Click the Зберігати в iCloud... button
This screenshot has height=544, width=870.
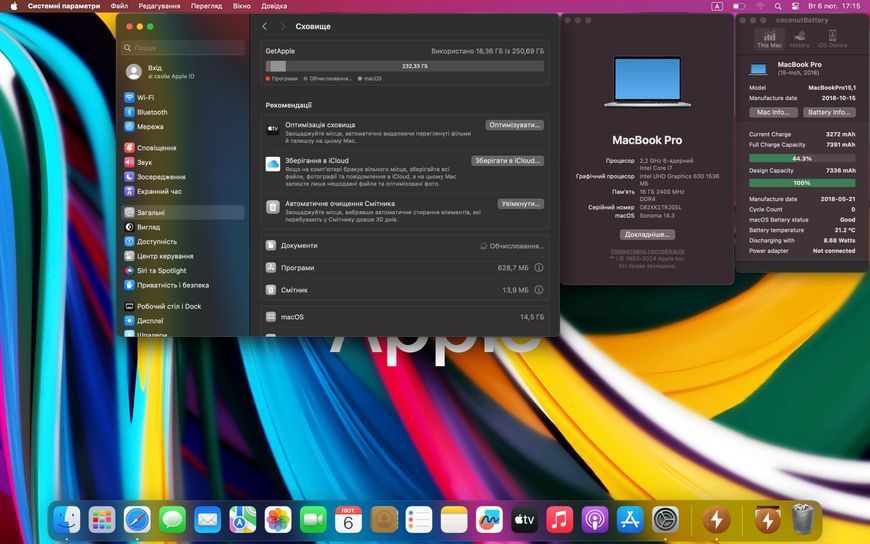click(x=507, y=160)
